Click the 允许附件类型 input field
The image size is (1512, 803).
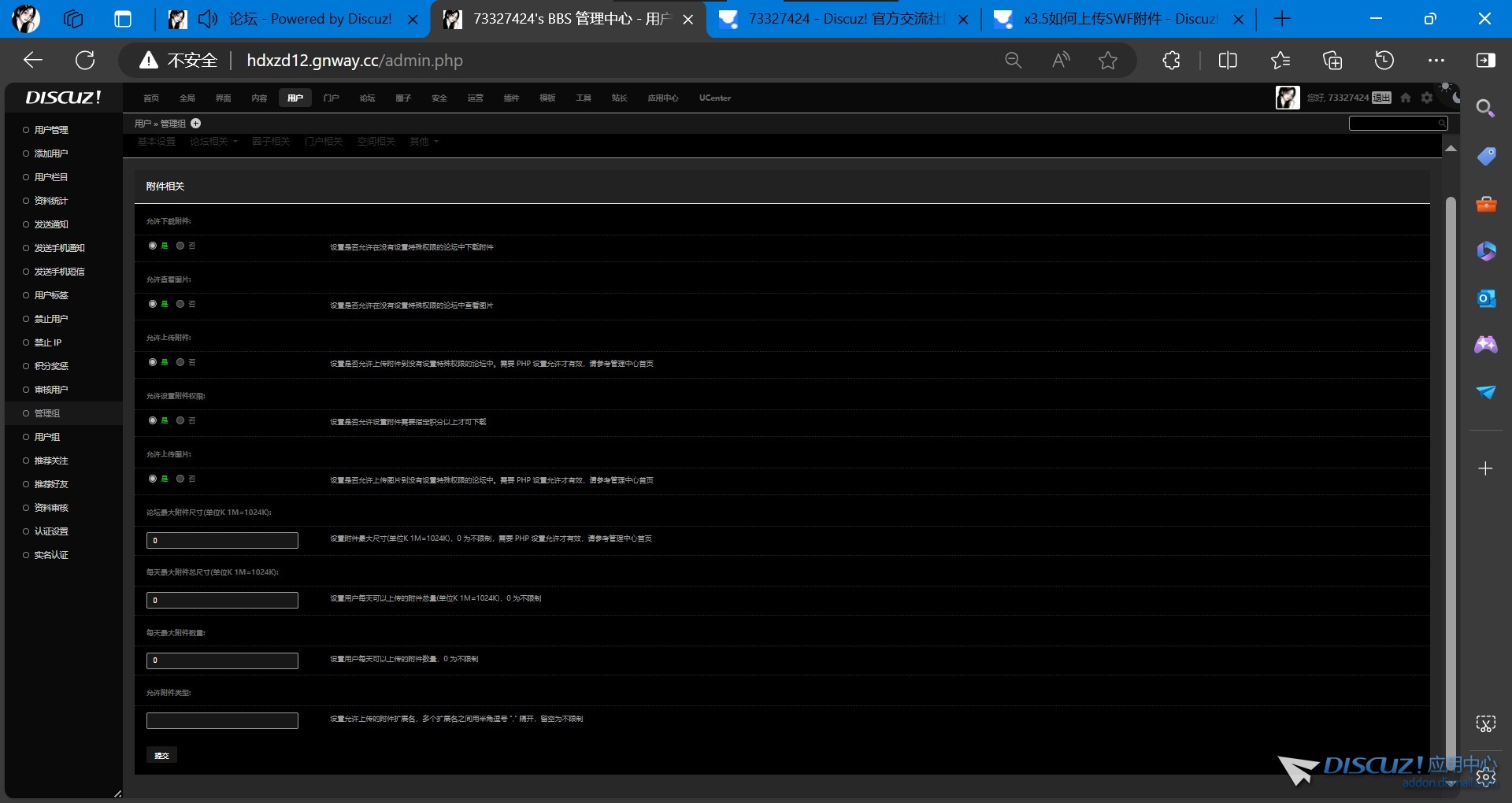coord(222,720)
